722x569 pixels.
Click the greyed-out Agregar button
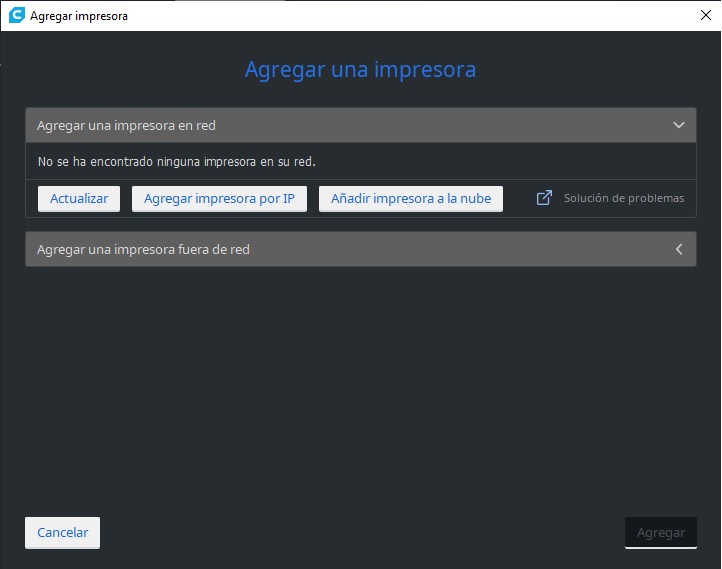coord(660,532)
